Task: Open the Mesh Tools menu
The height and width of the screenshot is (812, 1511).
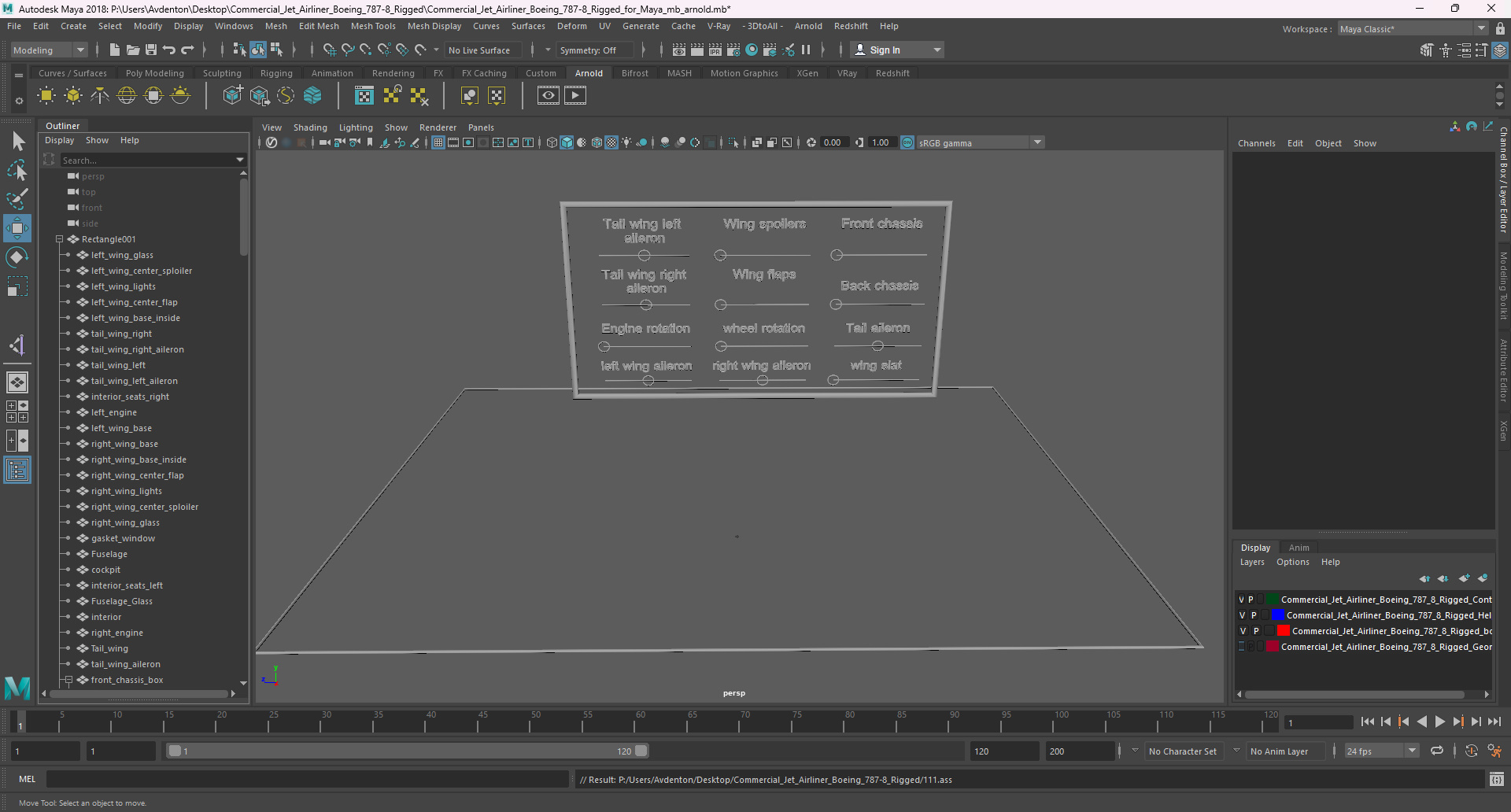Action: pyautogui.click(x=373, y=26)
